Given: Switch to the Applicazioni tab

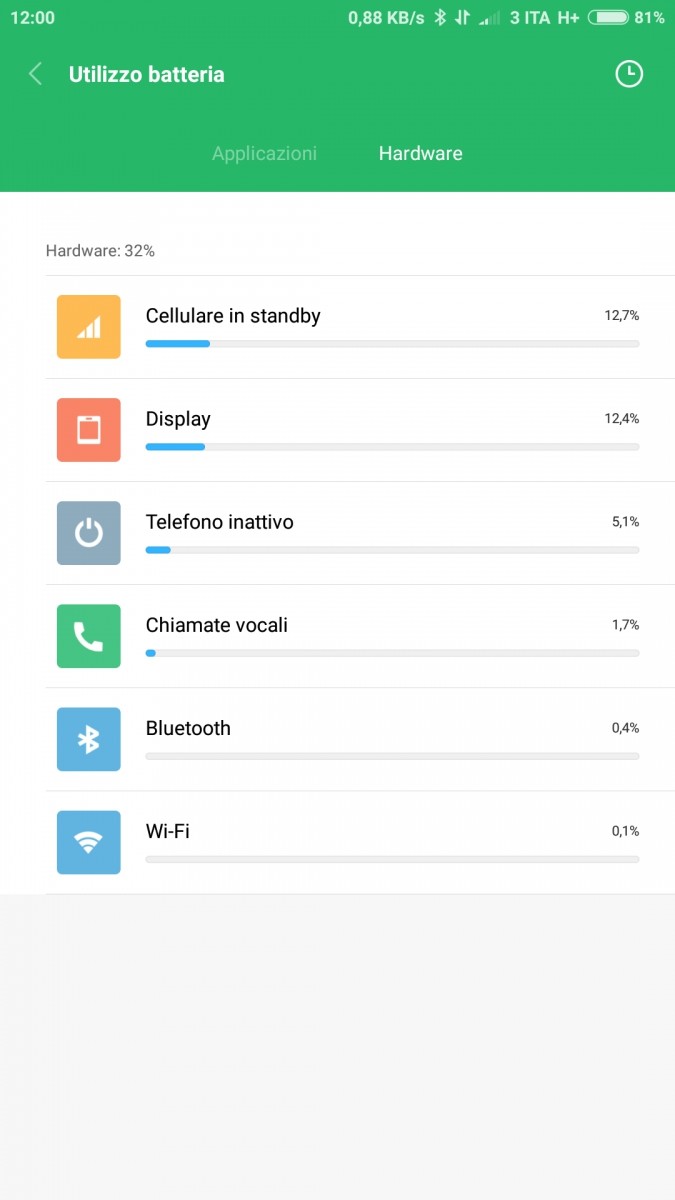Looking at the screenshot, I should click(x=264, y=153).
